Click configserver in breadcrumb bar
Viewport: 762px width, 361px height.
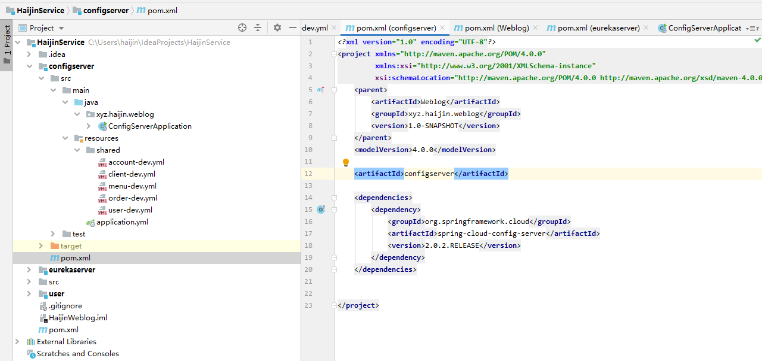(x=101, y=10)
